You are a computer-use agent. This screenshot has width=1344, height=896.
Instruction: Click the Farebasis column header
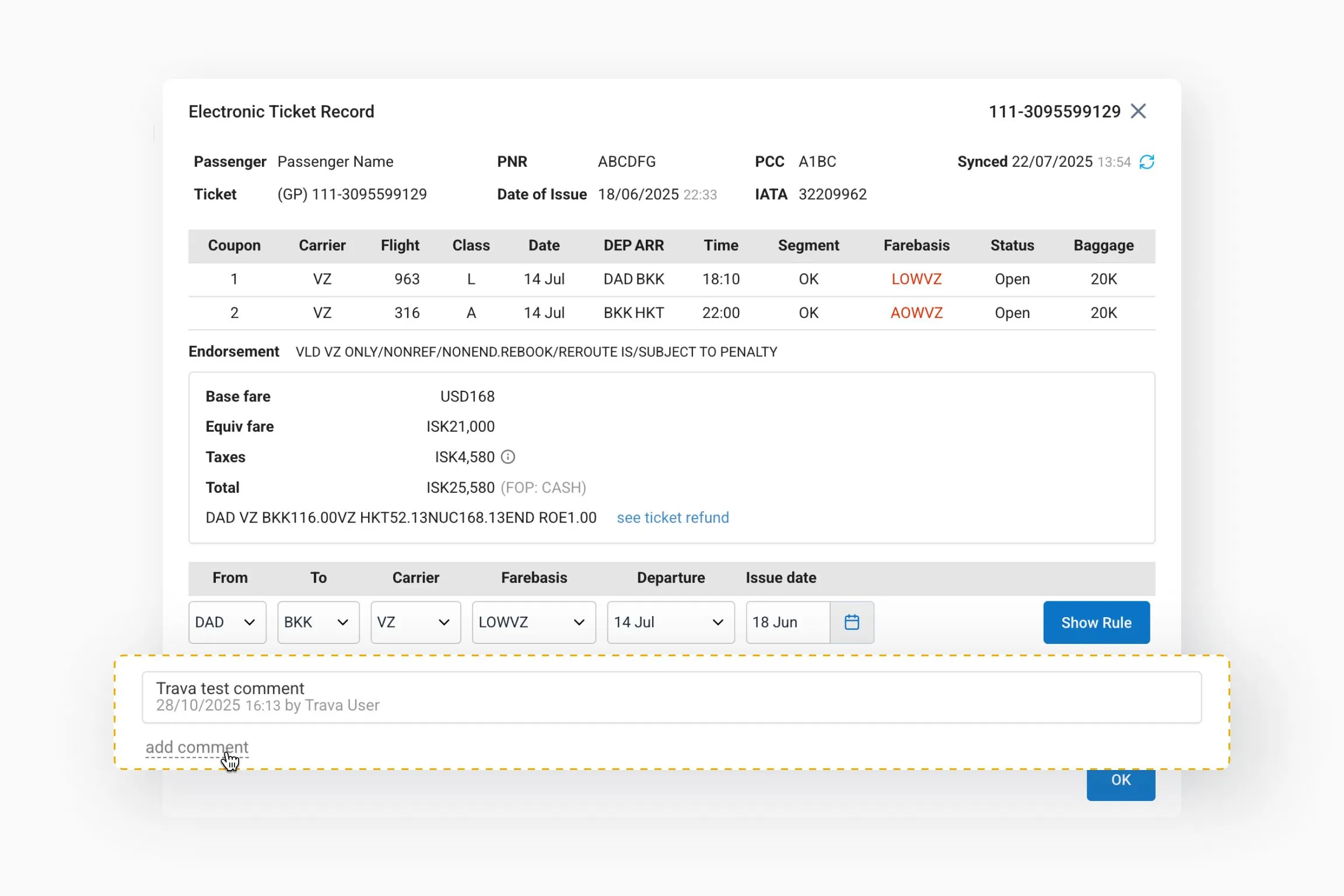click(x=916, y=246)
